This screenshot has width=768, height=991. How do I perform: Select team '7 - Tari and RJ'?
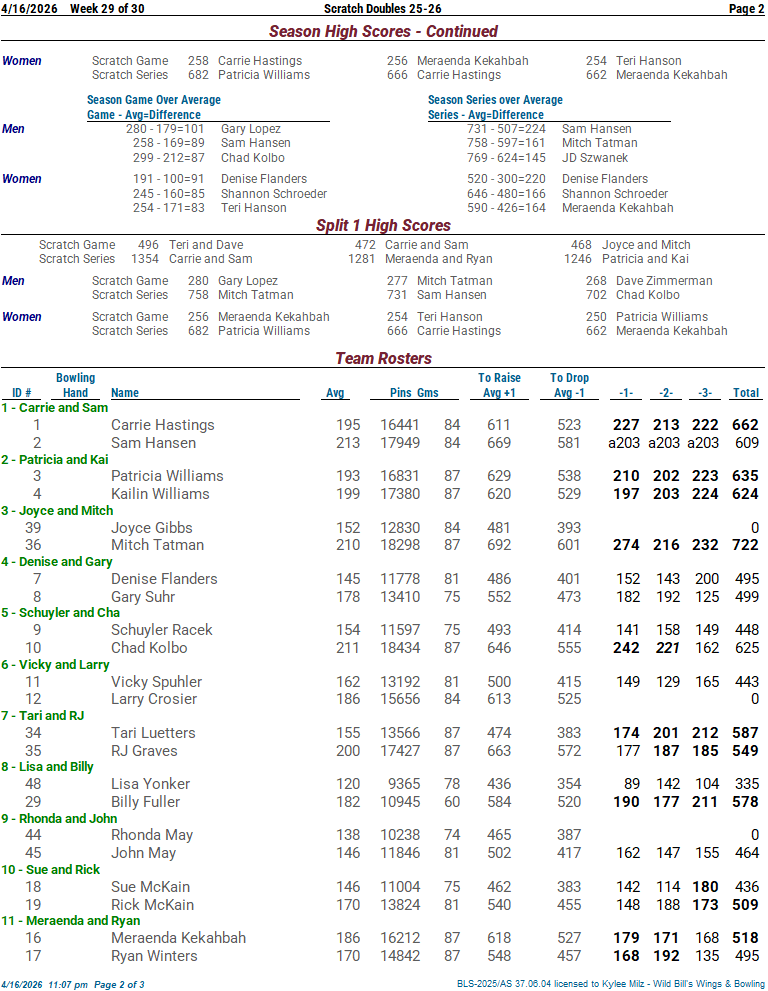[x=42, y=716]
